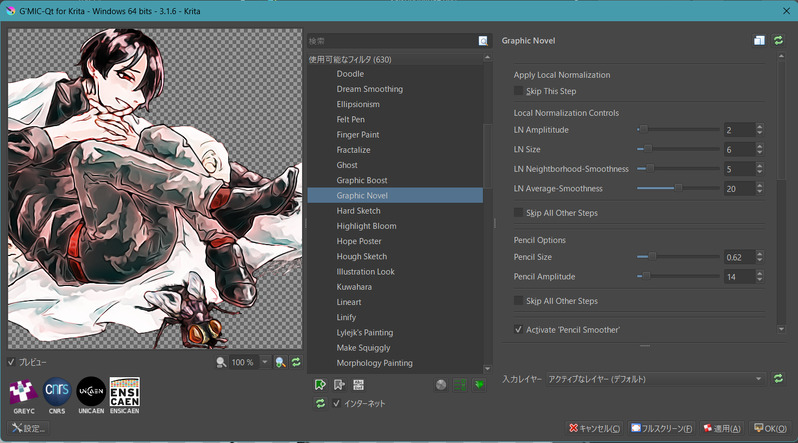798x443 pixels.
Task: Enable the Skip This Step checkbox
Action: click(519, 91)
